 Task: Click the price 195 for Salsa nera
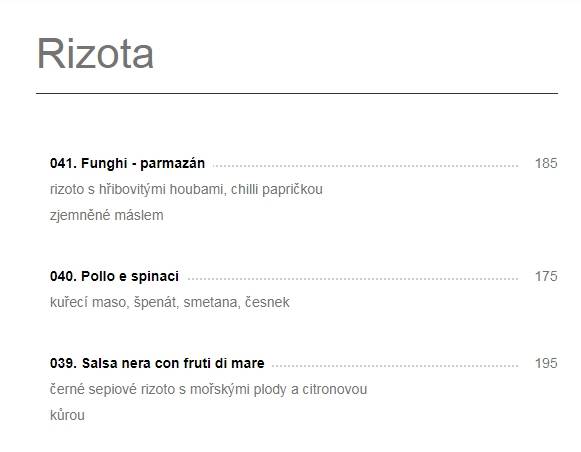click(x=546, y=363)
